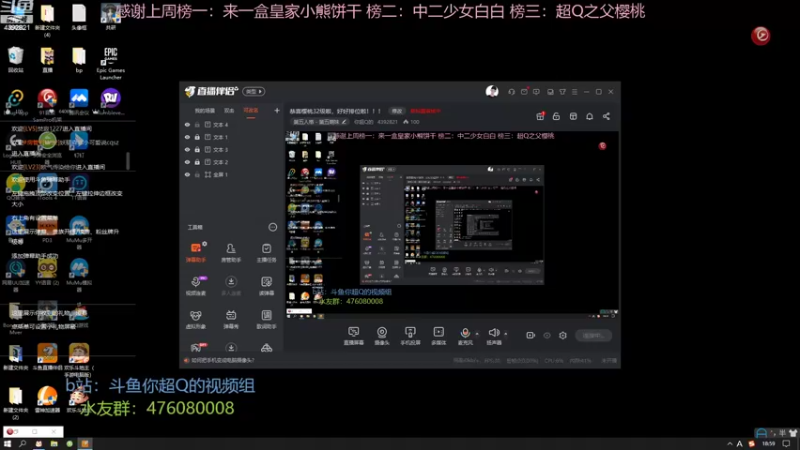Open the Windows notification center icon

pos(786,444)
